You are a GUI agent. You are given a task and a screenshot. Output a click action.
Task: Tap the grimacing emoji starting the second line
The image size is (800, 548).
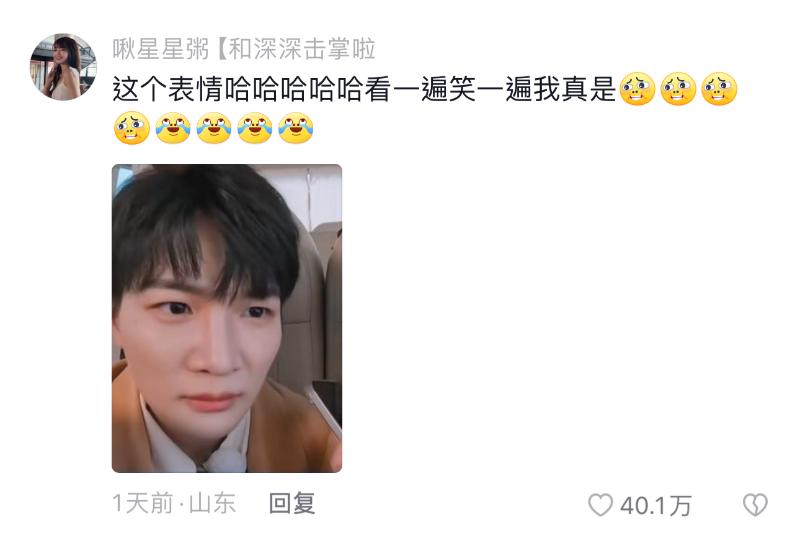[132, 128]
